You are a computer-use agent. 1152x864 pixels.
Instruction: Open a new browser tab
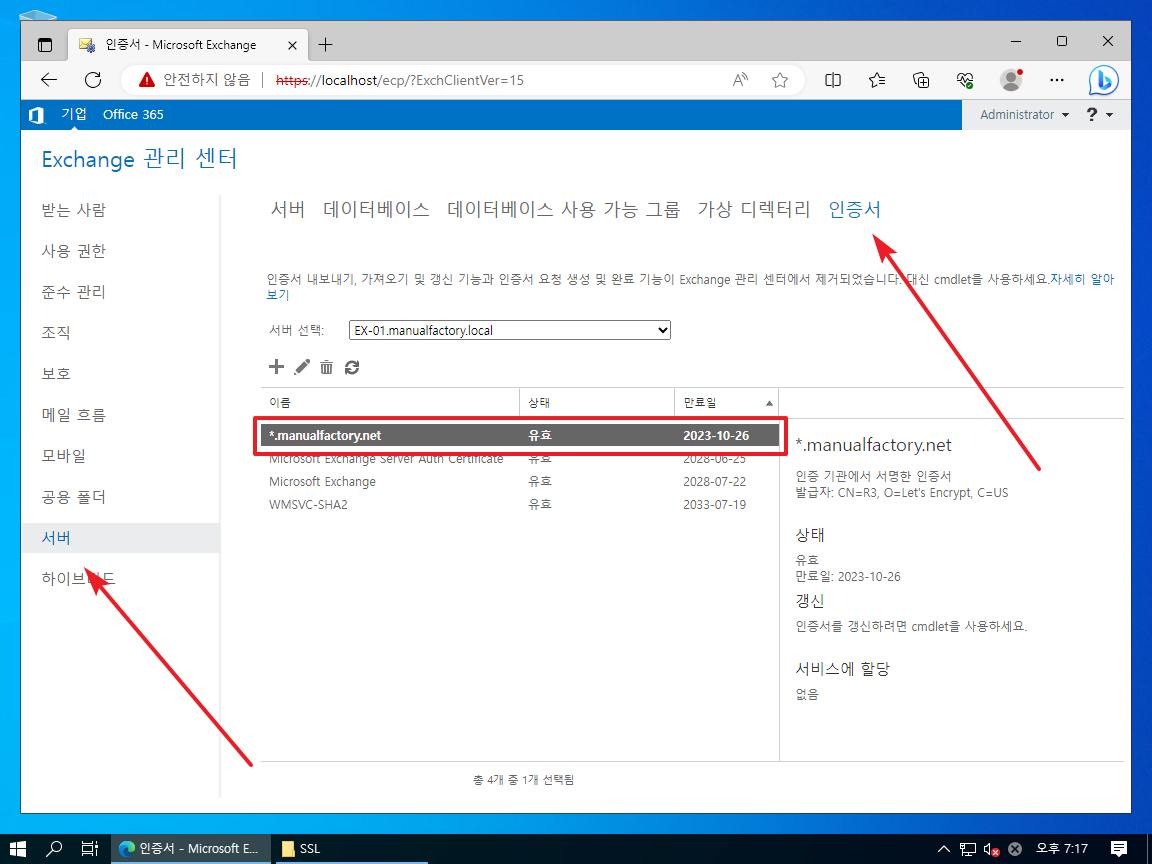pyautogui.click(x=325, y=45)
